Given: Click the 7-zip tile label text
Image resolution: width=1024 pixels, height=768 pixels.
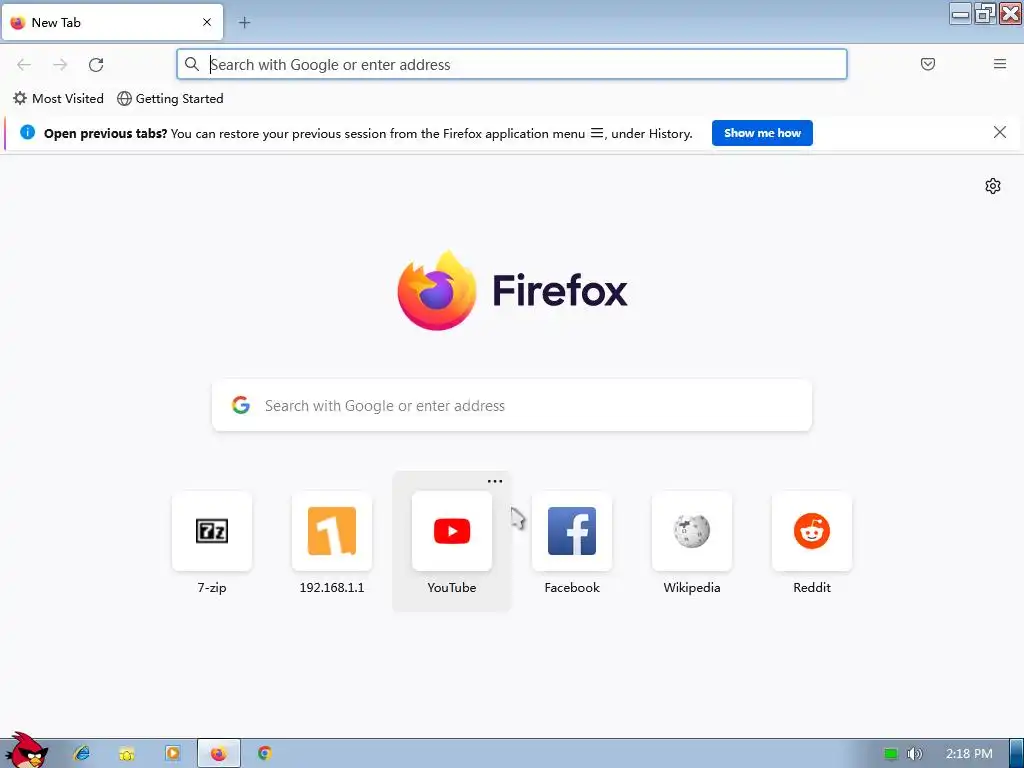Looking at the screenshot, I should pyautogui.click(x=212, y=588).
